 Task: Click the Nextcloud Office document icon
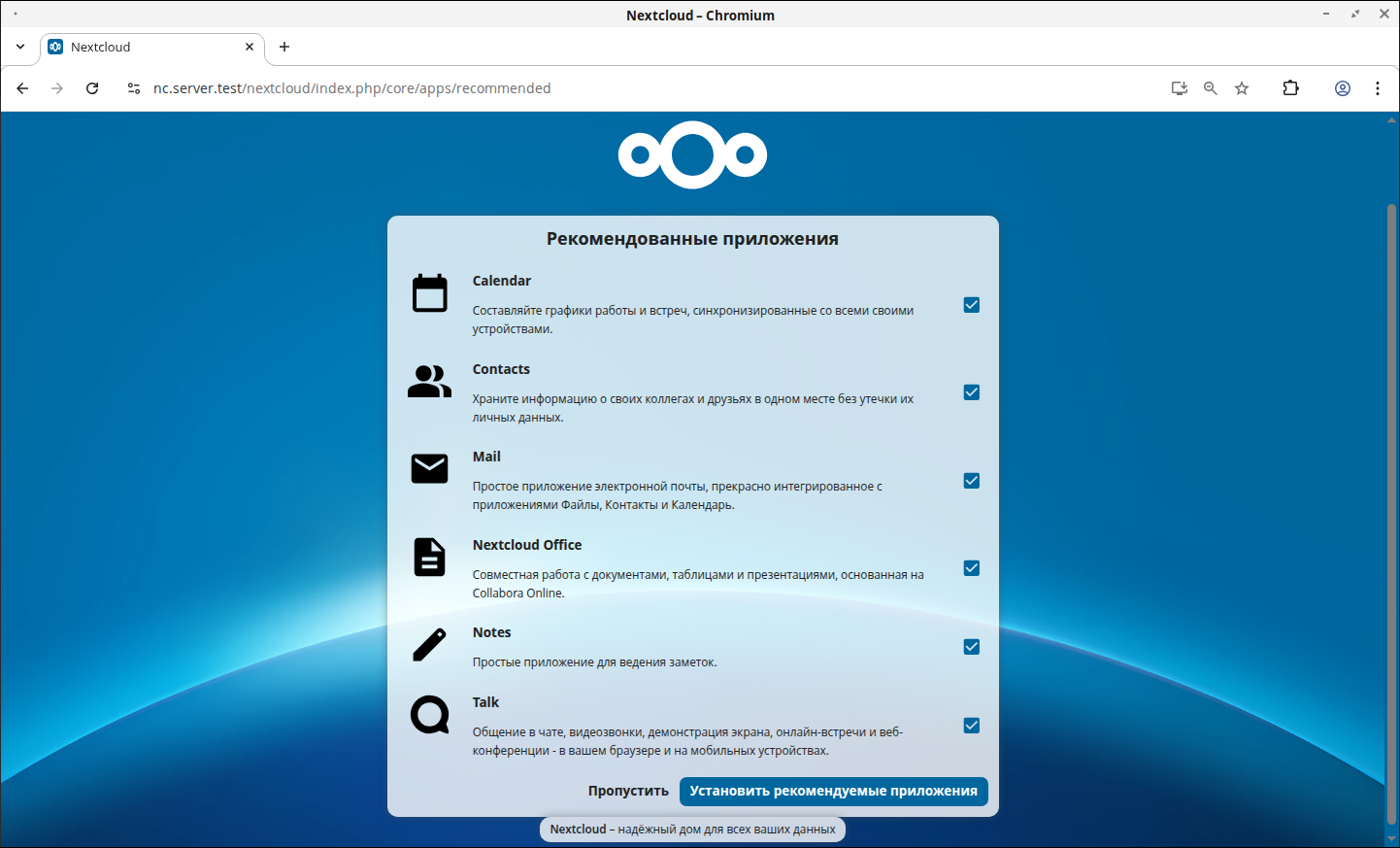coord(429,558)
